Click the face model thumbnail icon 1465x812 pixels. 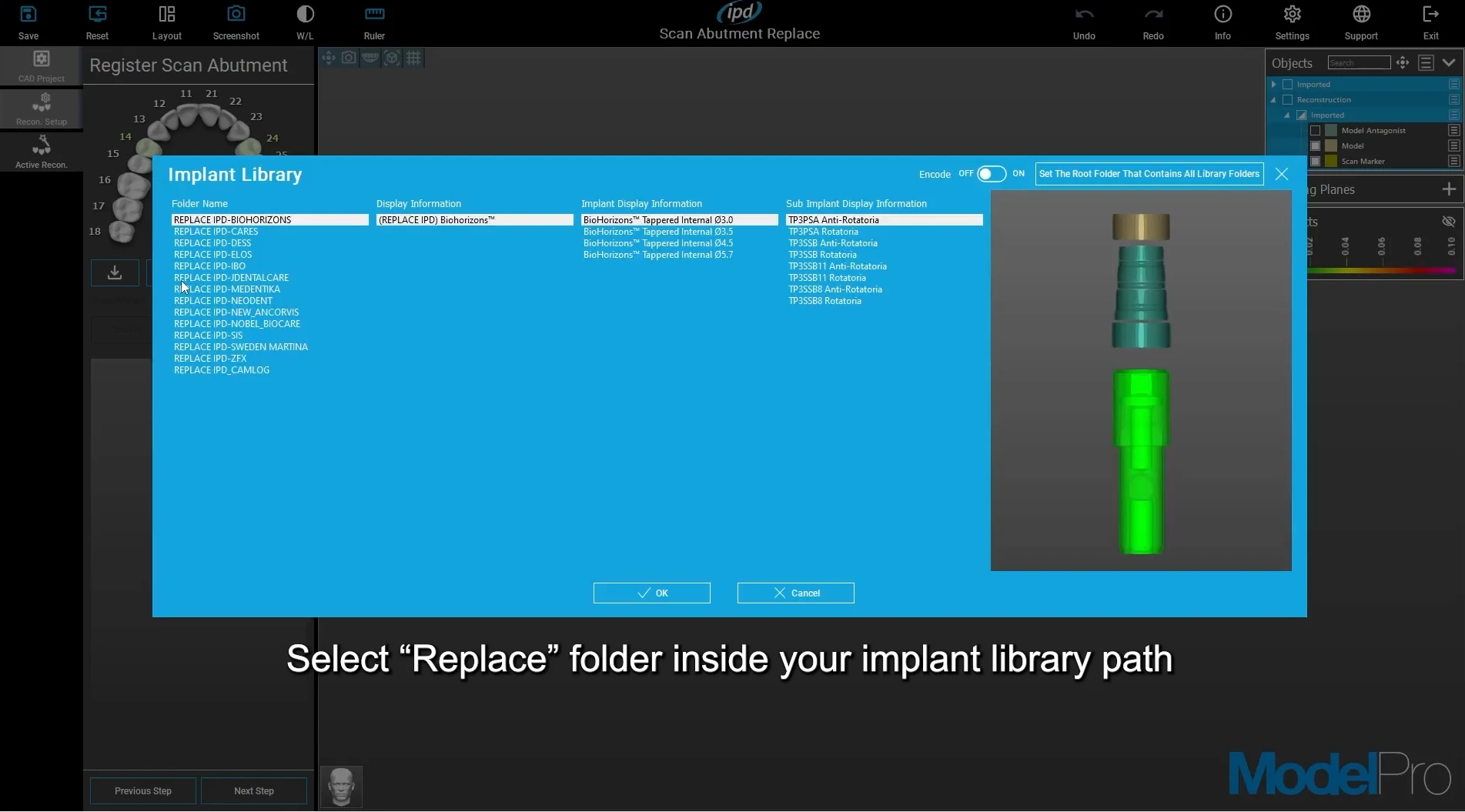click(341, 787)
